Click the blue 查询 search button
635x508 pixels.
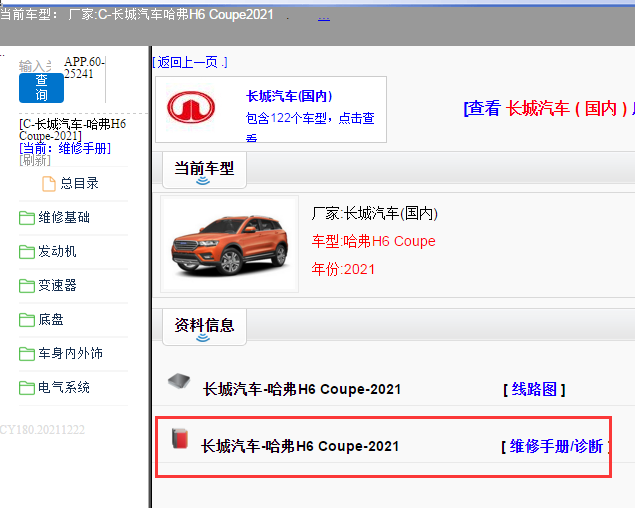[x=41, y=88]
